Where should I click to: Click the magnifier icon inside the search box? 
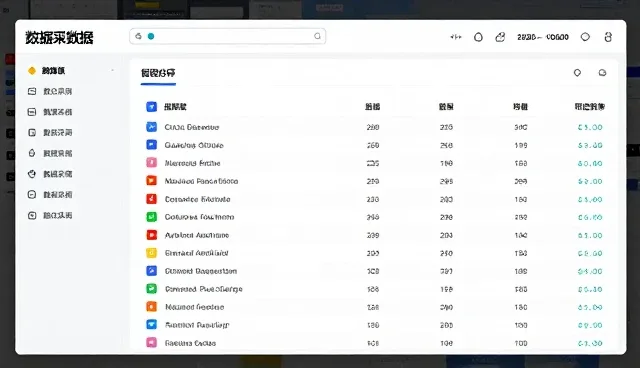pyautogui.click(x=317, y=36)
